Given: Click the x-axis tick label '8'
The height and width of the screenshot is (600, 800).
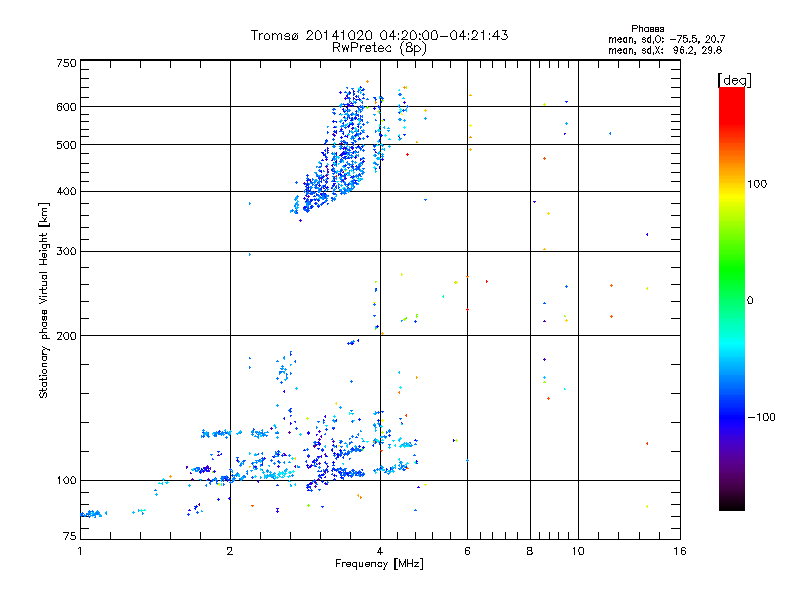Looking at the screenshot, I should click(530, 551).
